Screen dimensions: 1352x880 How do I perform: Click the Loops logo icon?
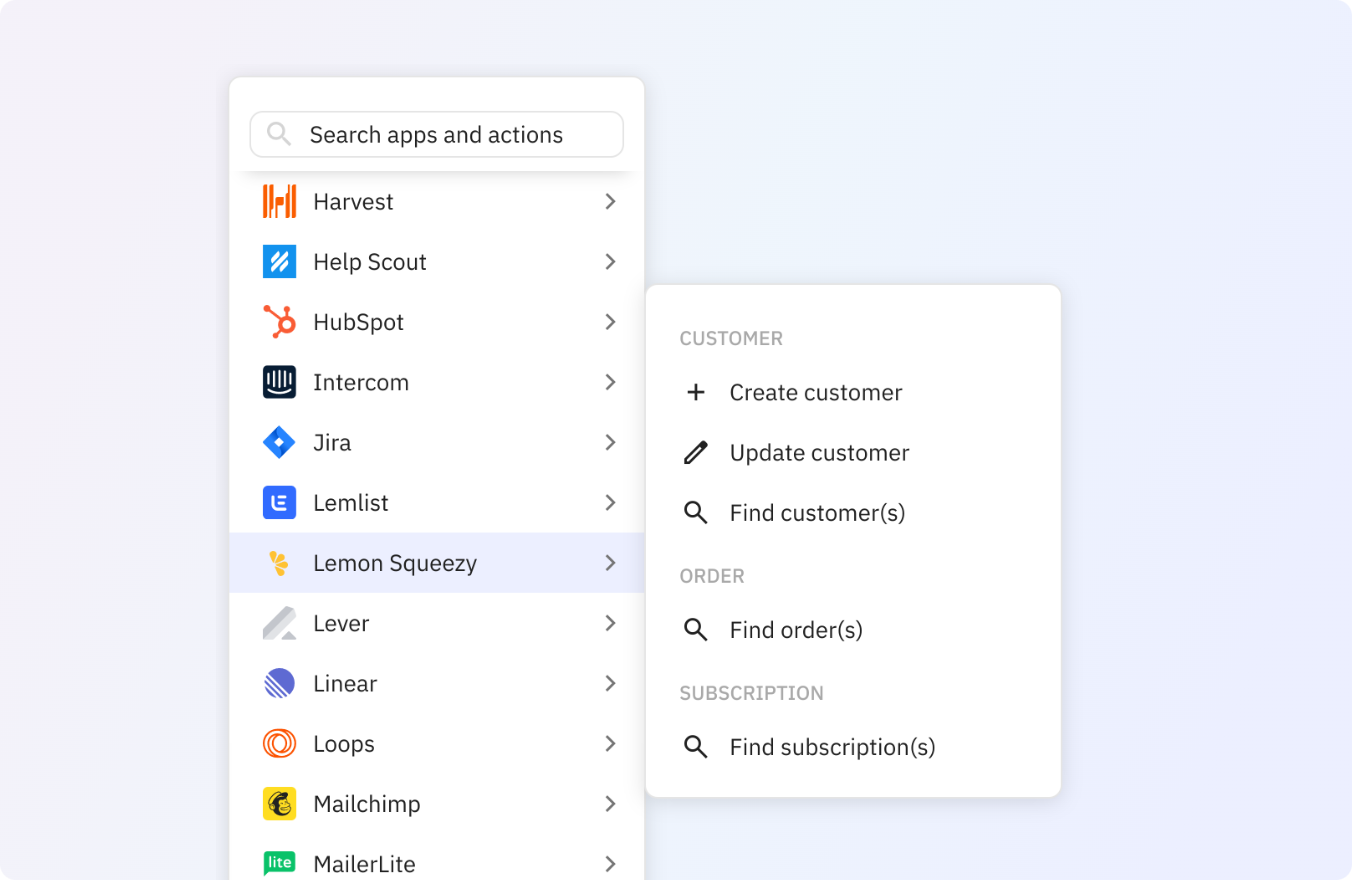click(279, 744)
